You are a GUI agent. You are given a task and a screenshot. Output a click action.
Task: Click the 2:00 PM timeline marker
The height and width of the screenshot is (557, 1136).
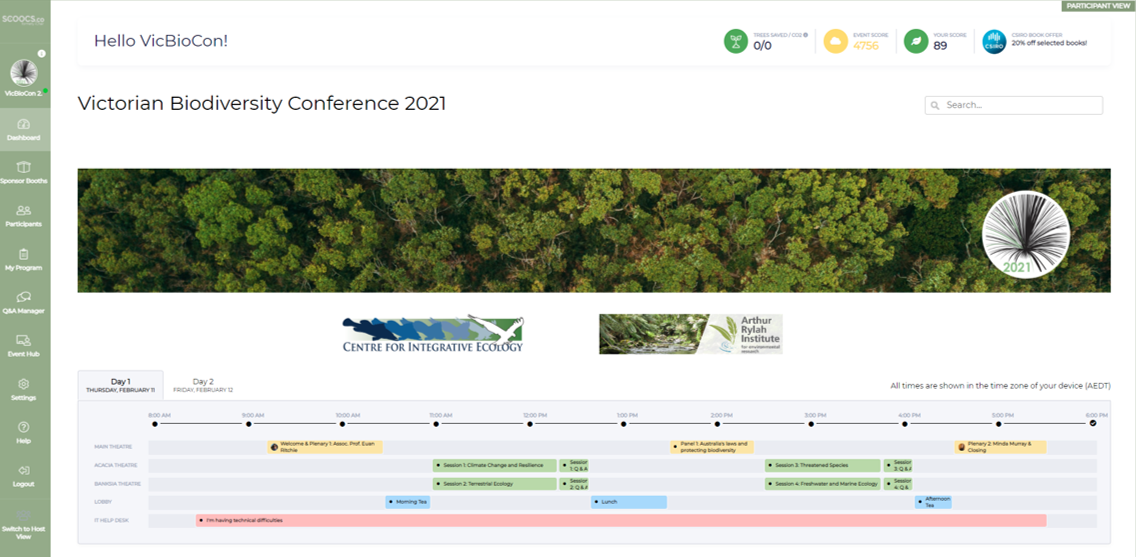point(717,424)
